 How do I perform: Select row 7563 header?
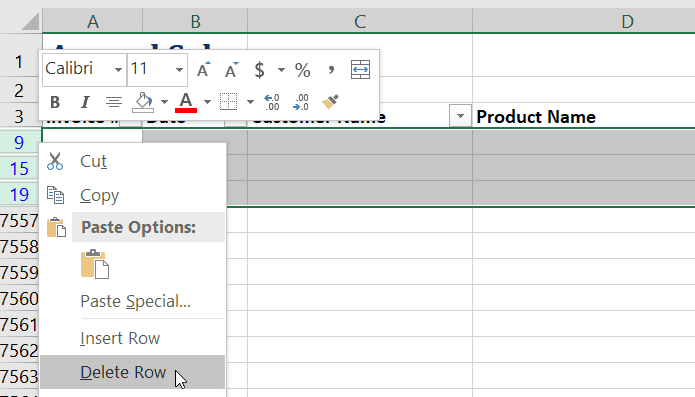coord(19,376)
